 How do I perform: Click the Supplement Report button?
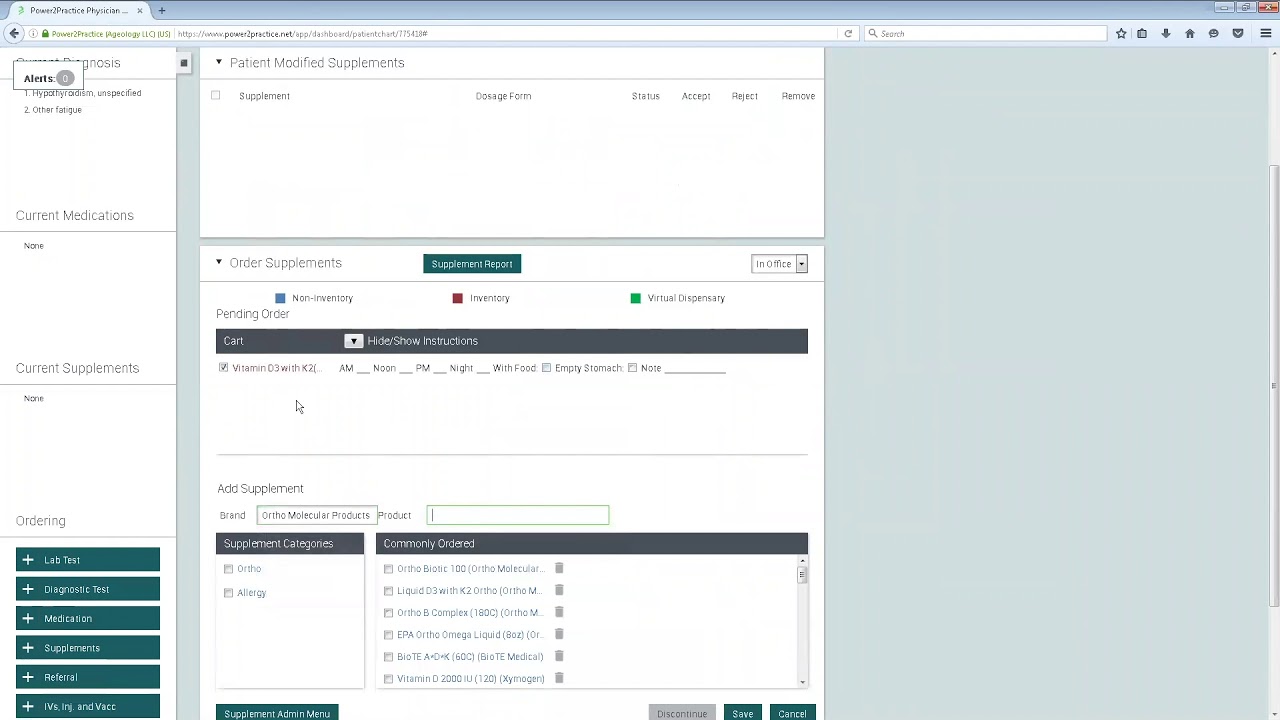pos(472,264)
